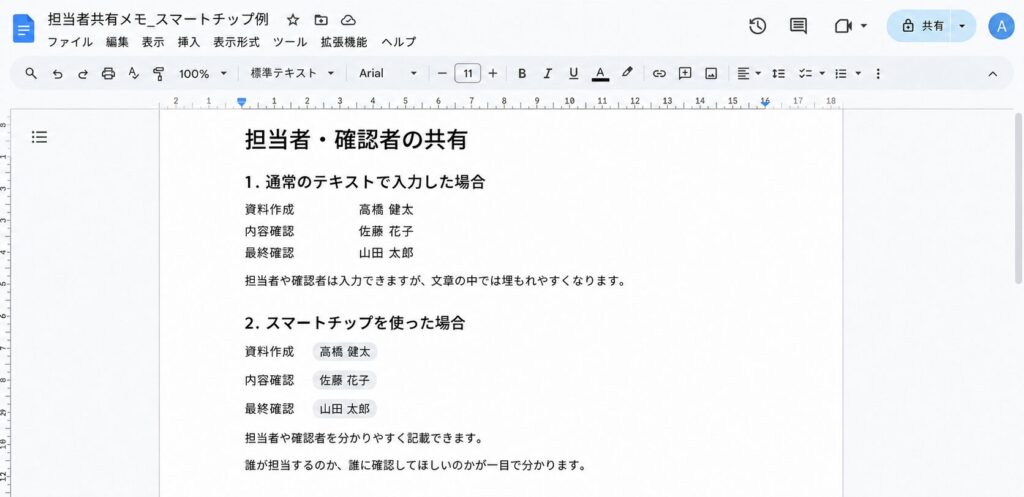Toggle underline formatting
Image resolution: width=1024 pixels, height=497 pixels.
(573, 74)
